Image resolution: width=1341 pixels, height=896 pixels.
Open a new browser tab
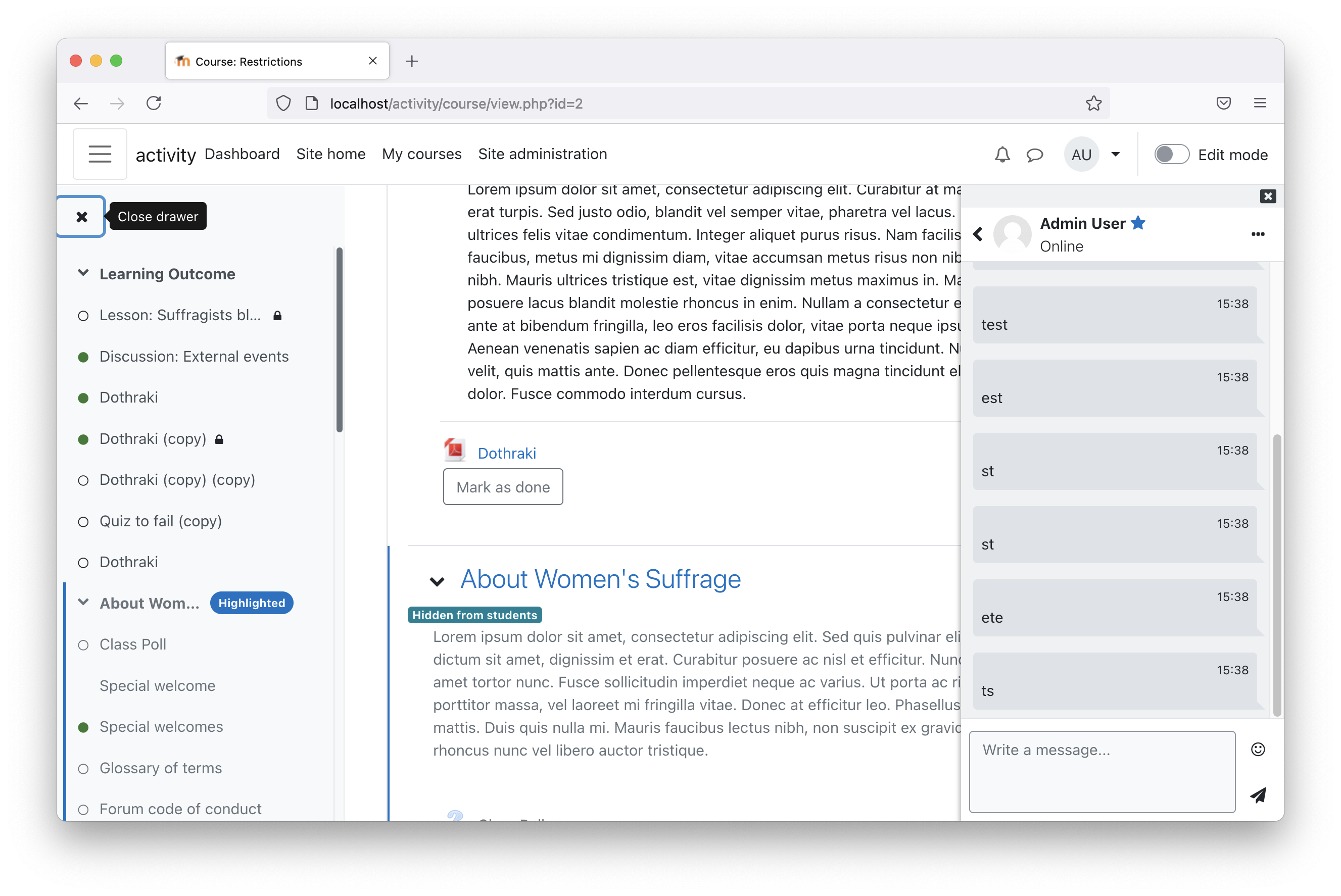[412, 61]
